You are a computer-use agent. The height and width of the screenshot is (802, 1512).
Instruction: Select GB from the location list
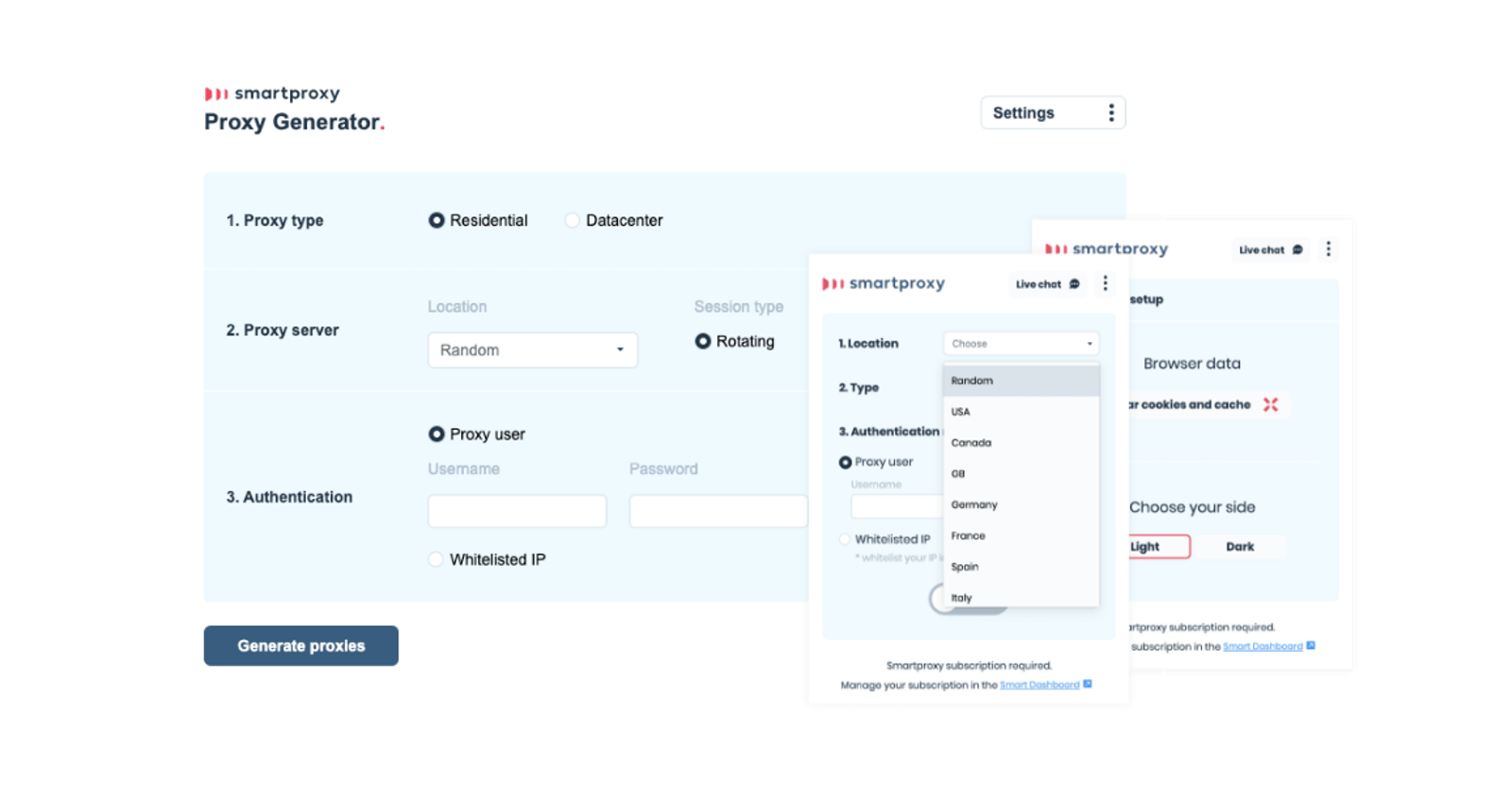point(1021,473)
